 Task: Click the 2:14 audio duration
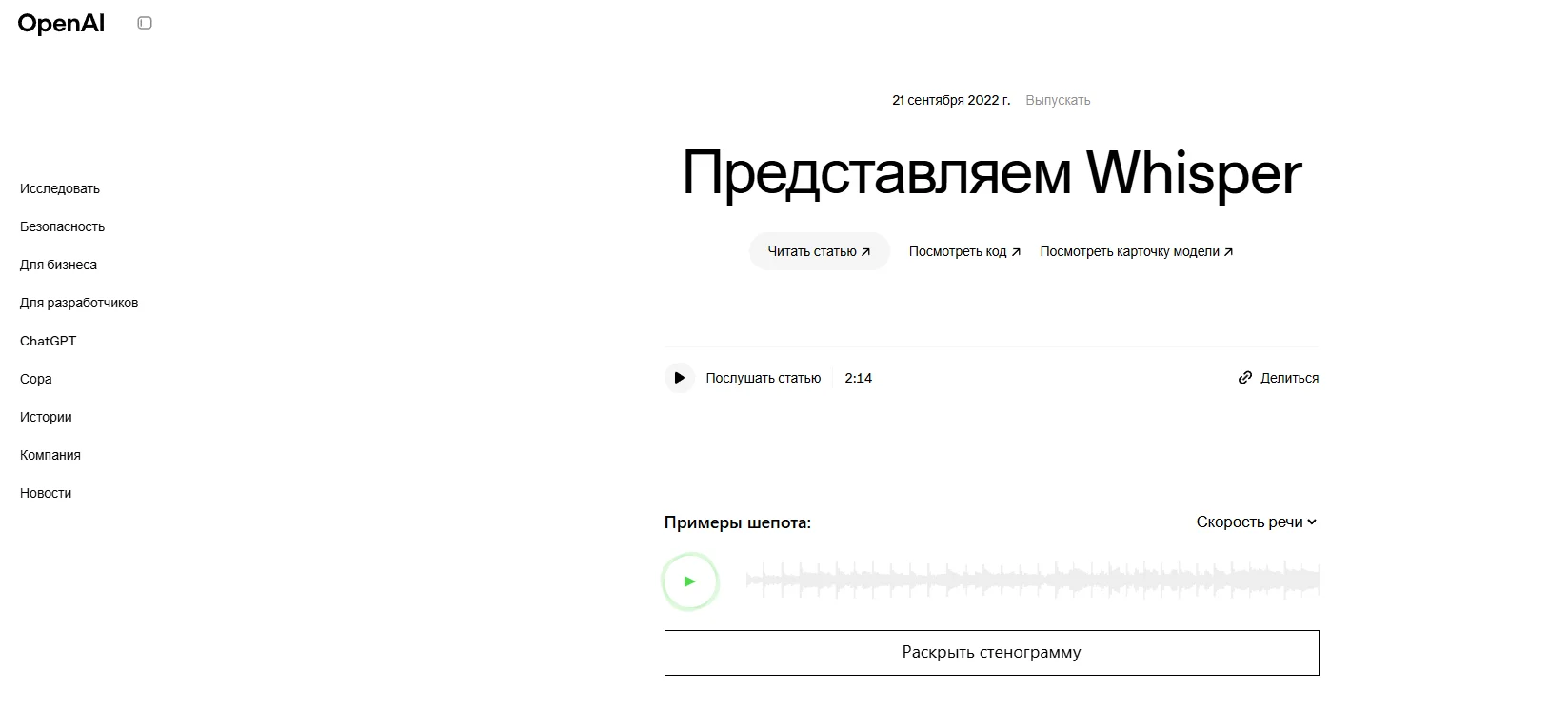[x=859, y=378]
